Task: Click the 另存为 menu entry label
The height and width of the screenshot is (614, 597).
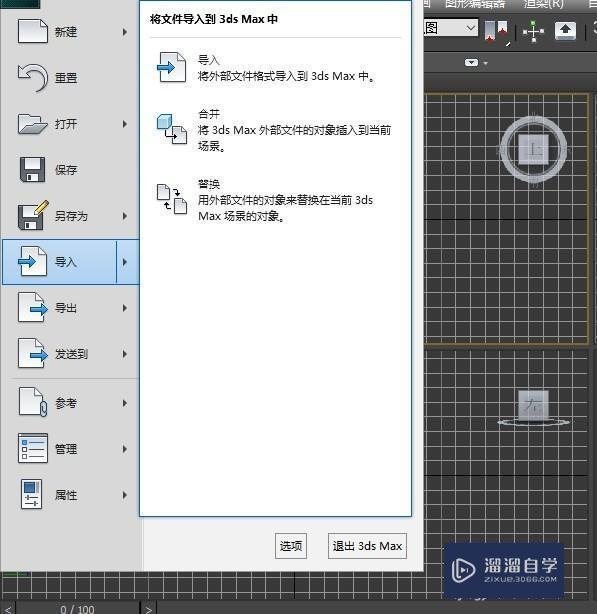Action: point(71,216)
